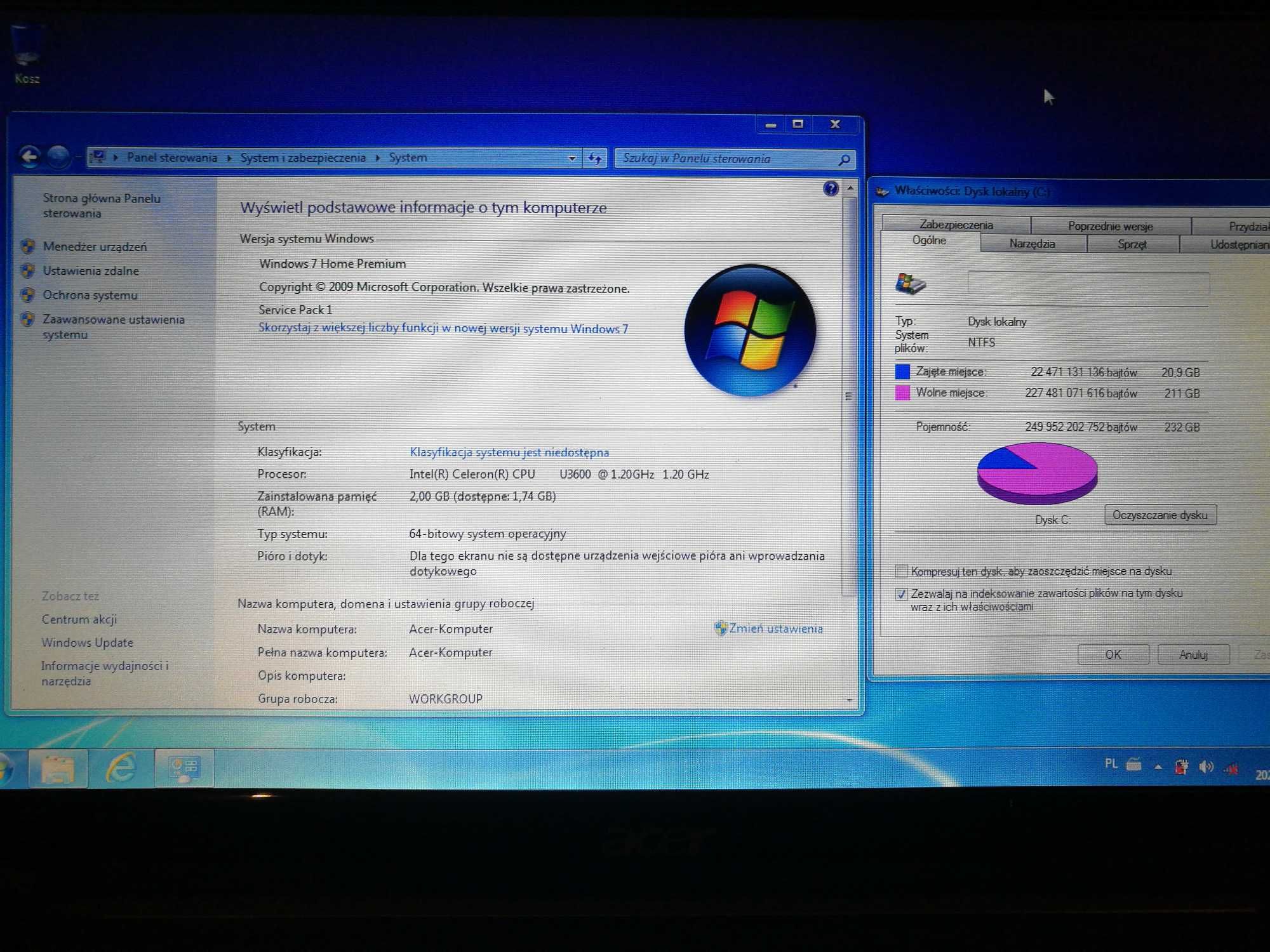Click the Start orb button
The image size is (1270, 952).
[x=5, y=769]
